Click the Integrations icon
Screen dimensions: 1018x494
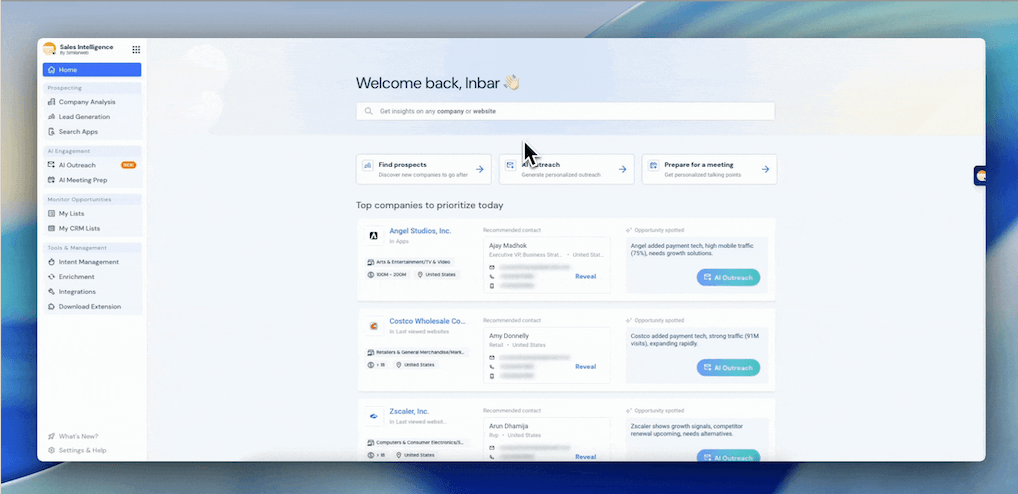point(51,291)
